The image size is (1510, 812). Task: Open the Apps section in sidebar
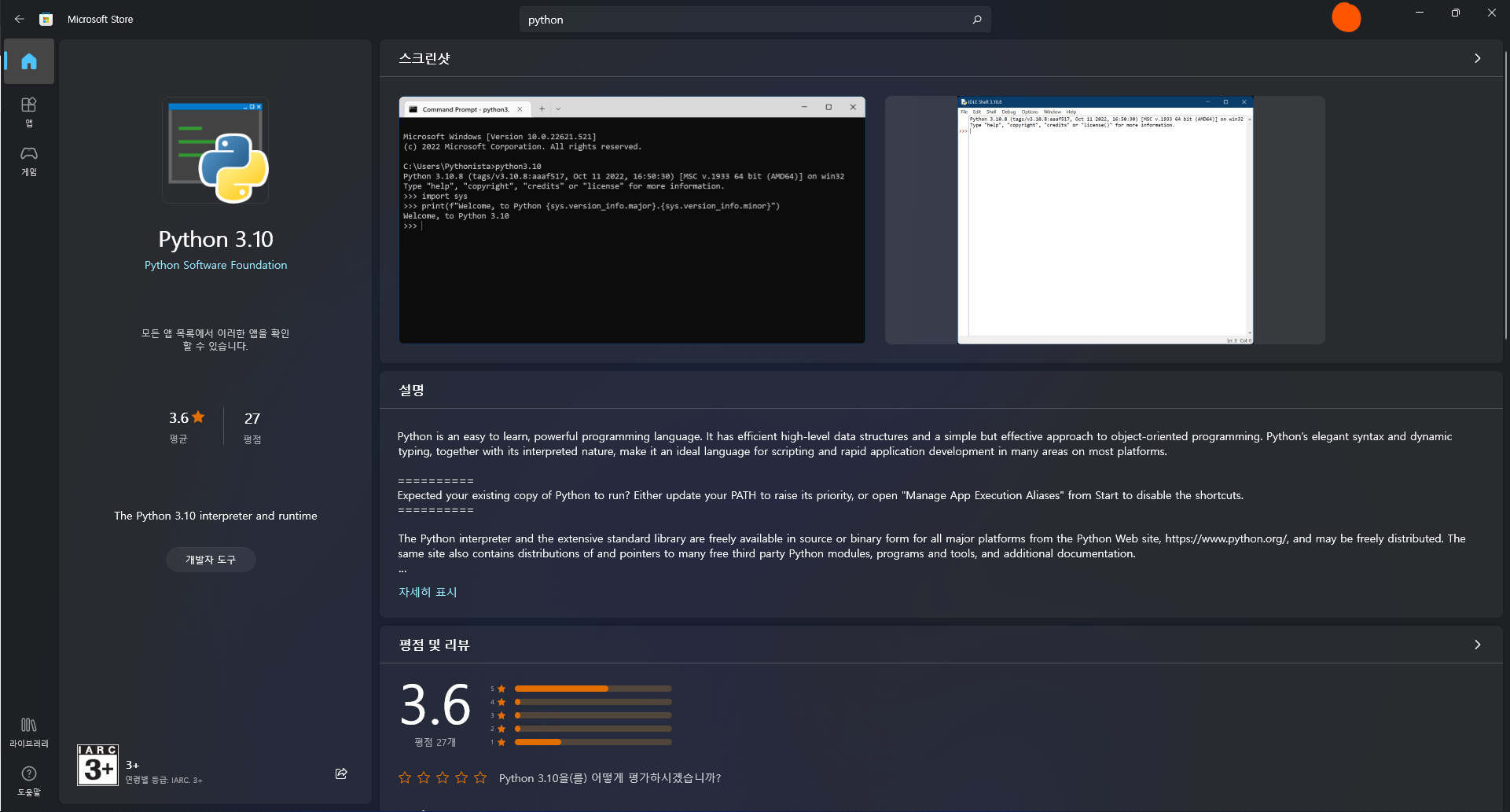29,112
